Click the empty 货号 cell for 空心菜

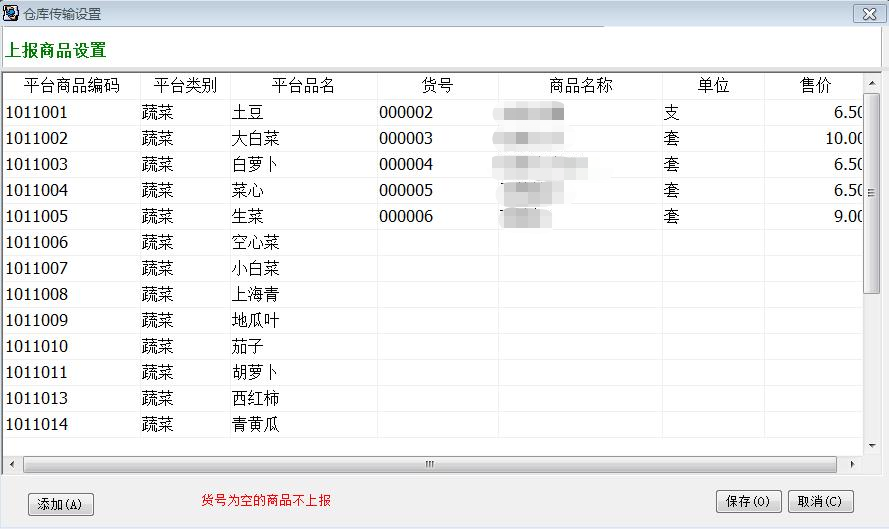(437, 243)
